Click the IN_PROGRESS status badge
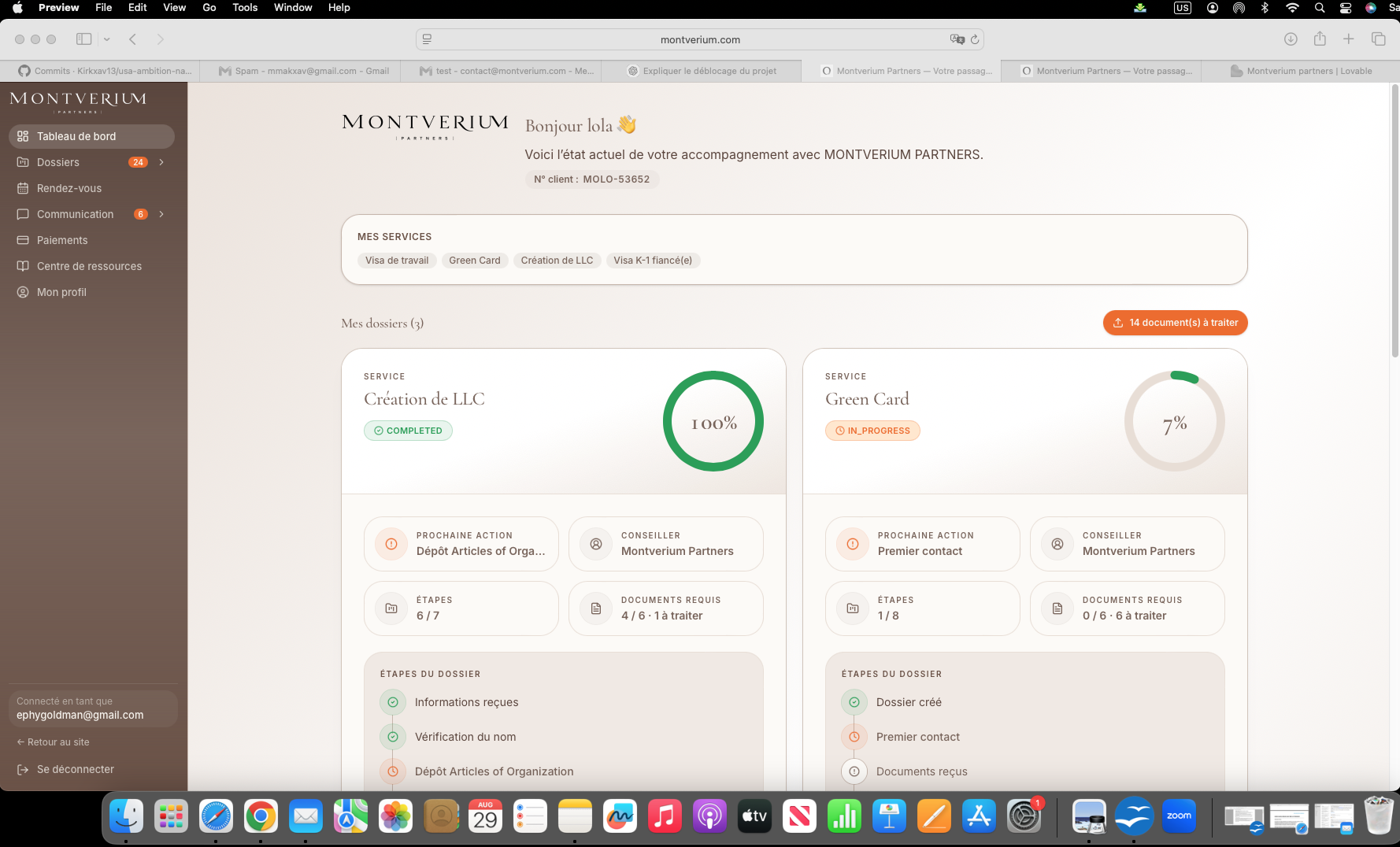 (x=872, y=431)
